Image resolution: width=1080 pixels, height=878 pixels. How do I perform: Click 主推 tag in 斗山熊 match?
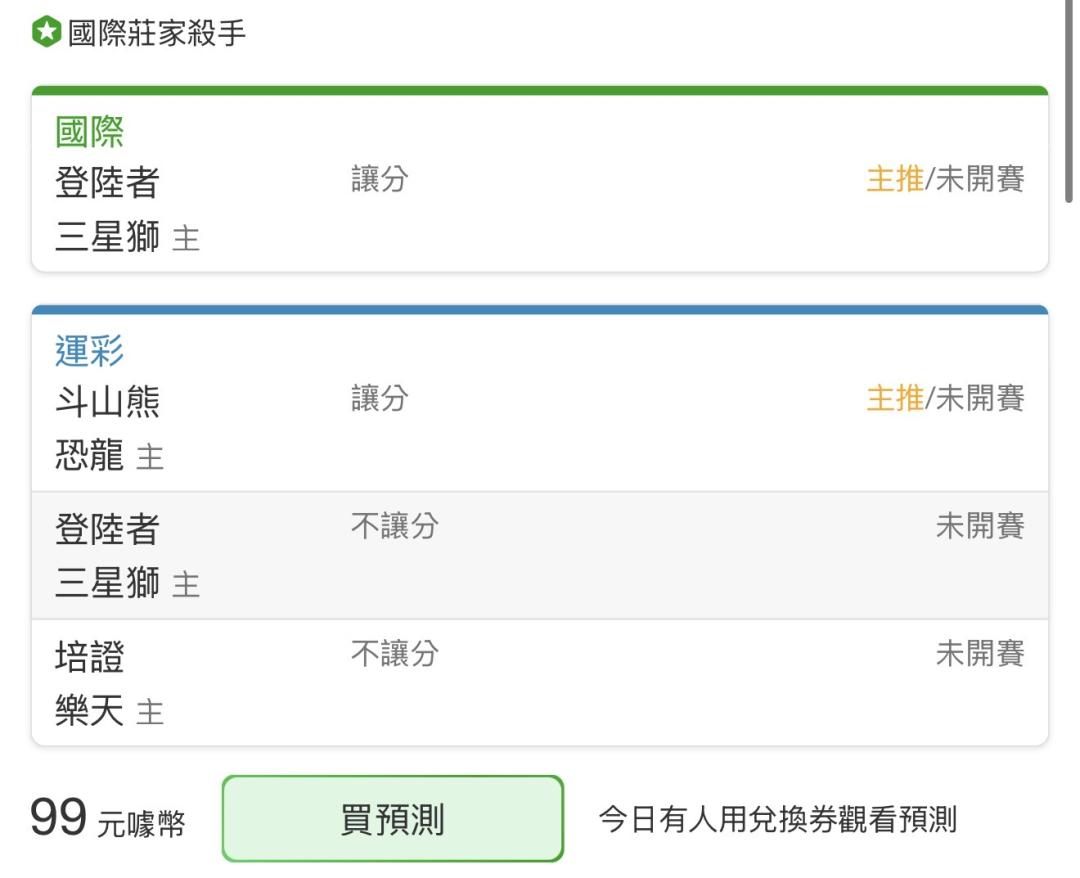pos(895,398)
